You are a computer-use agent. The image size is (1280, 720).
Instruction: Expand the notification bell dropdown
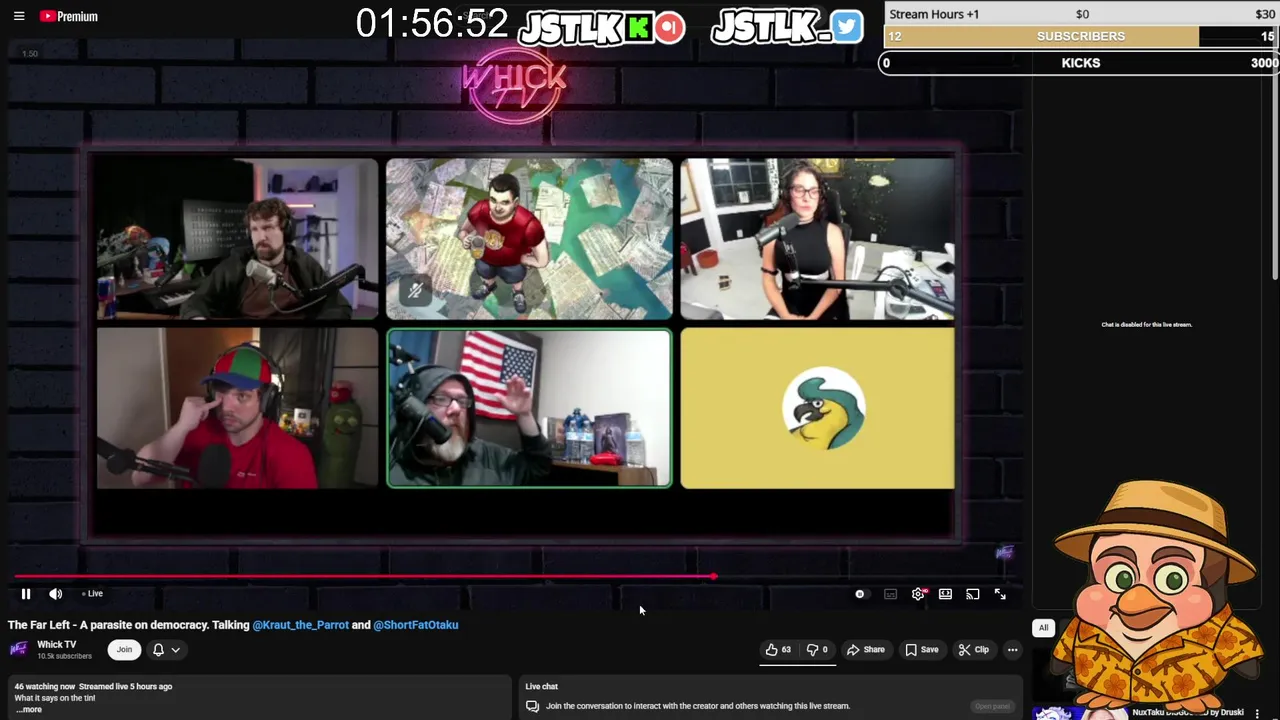(166, 650)
